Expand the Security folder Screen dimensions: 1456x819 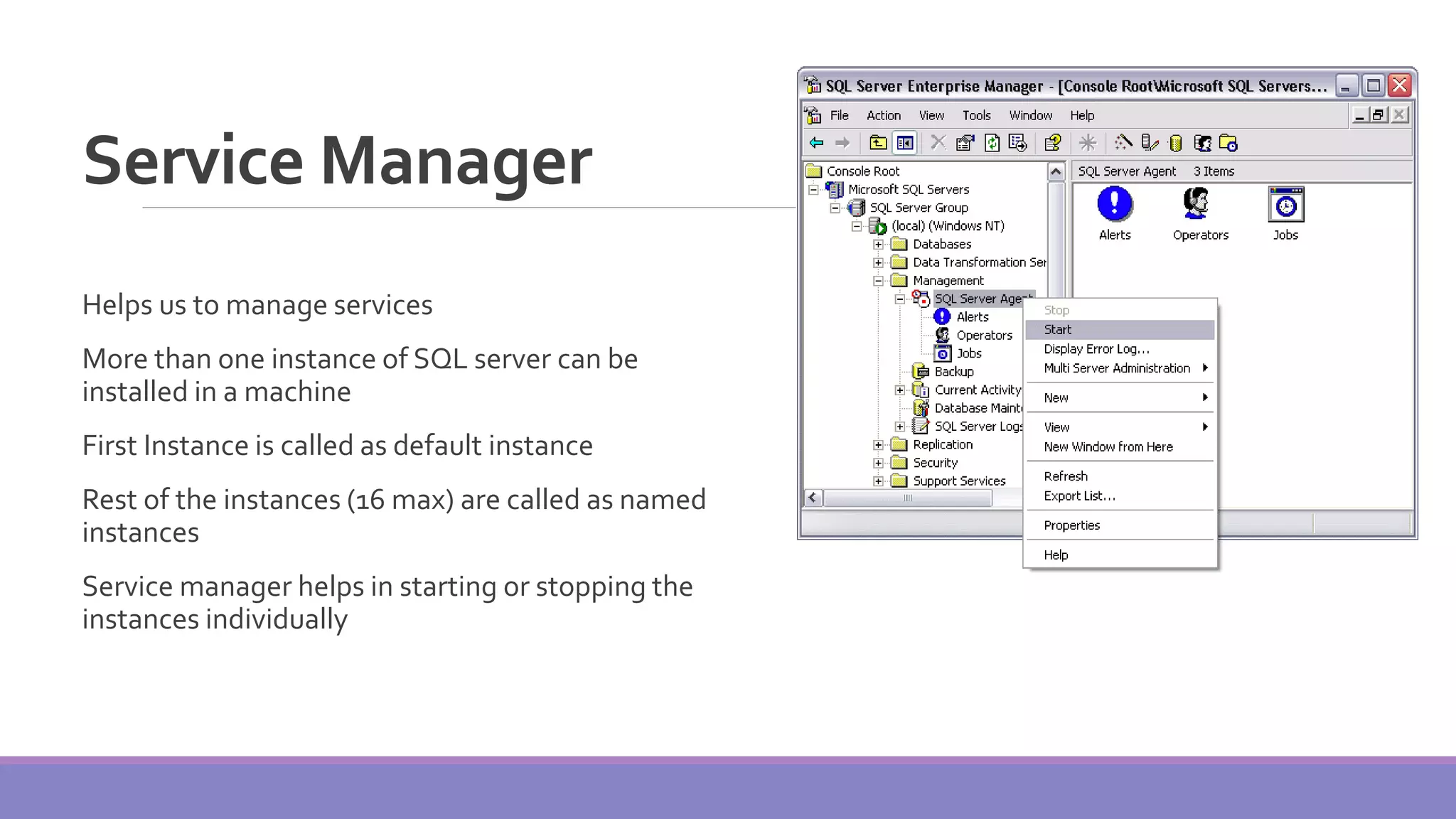[x=879, y=463]
